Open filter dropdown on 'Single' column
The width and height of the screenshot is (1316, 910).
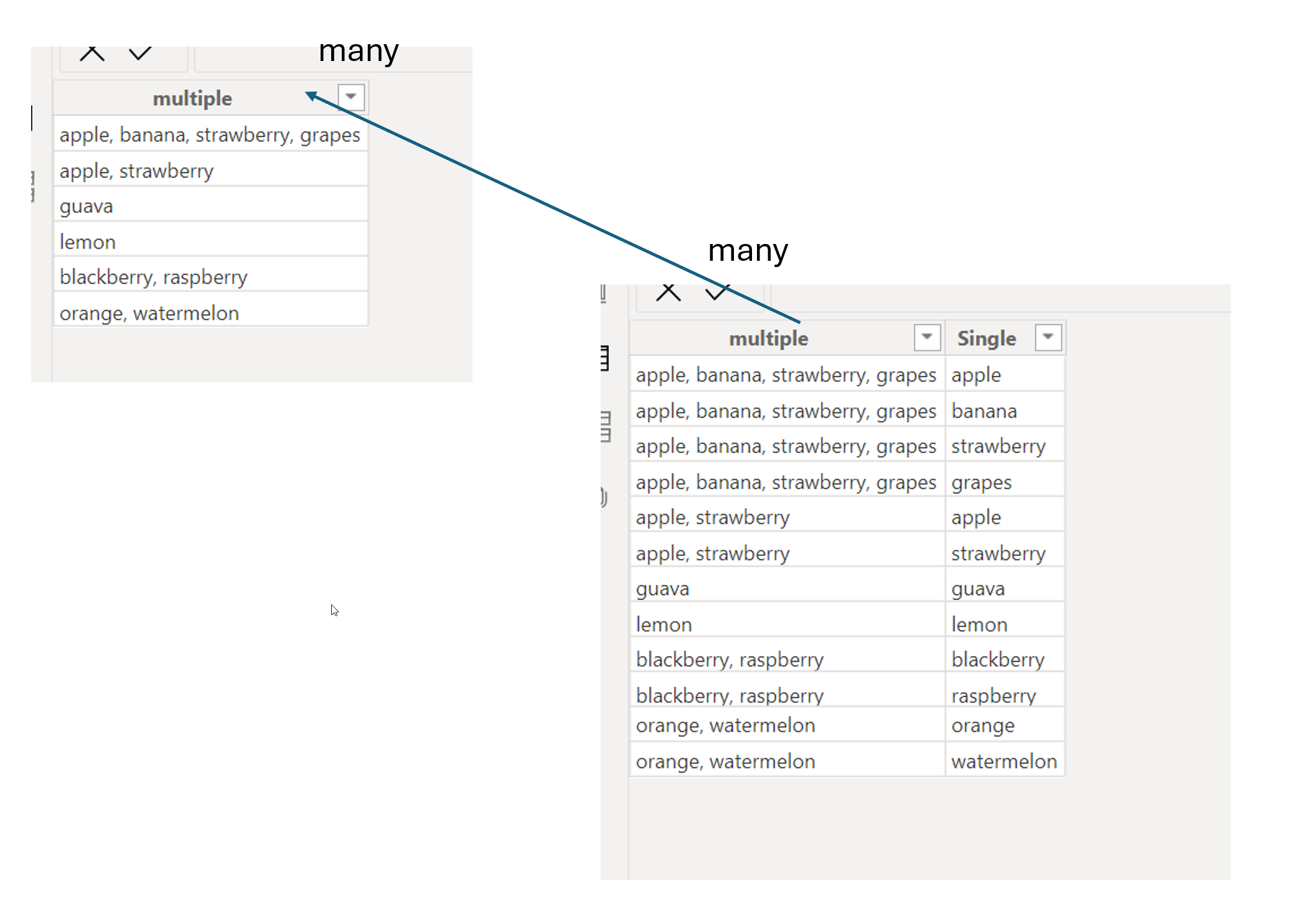tap(1048, 337)
